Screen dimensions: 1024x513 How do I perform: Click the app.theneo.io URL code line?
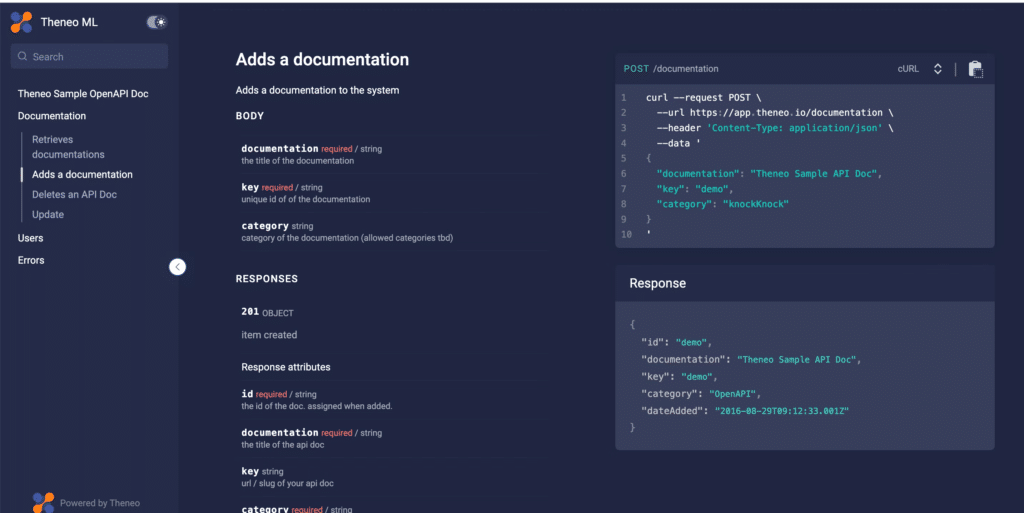775,113
